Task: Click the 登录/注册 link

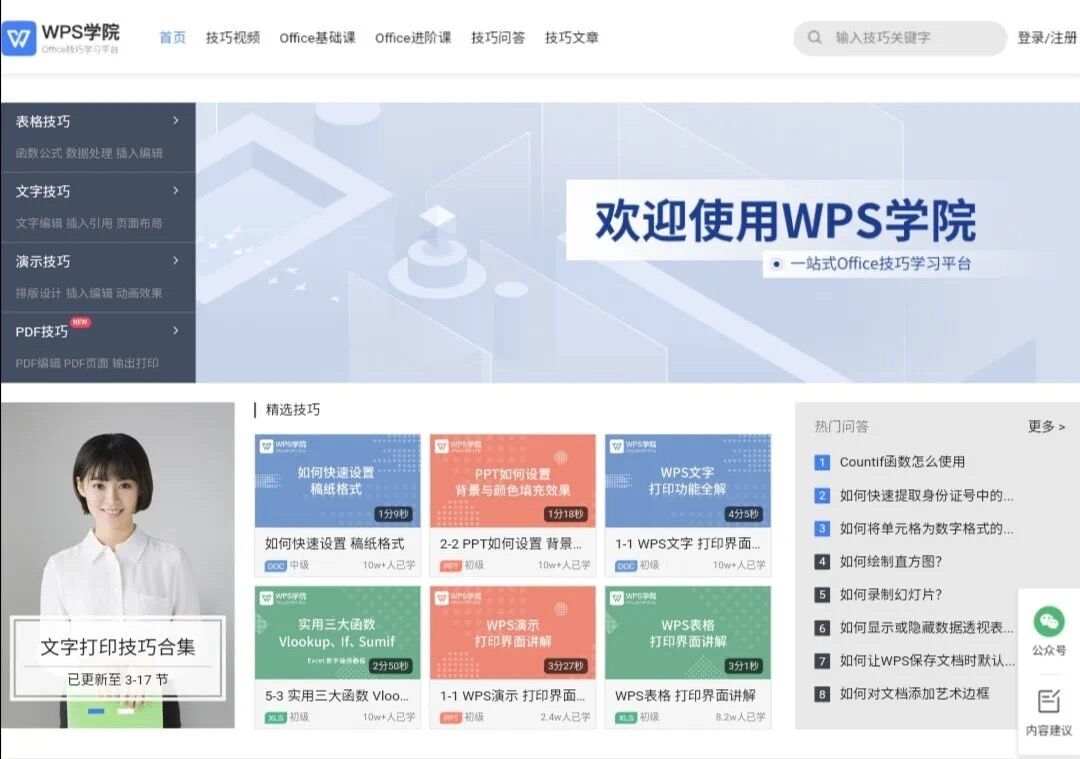Action: click(1047, 38)
